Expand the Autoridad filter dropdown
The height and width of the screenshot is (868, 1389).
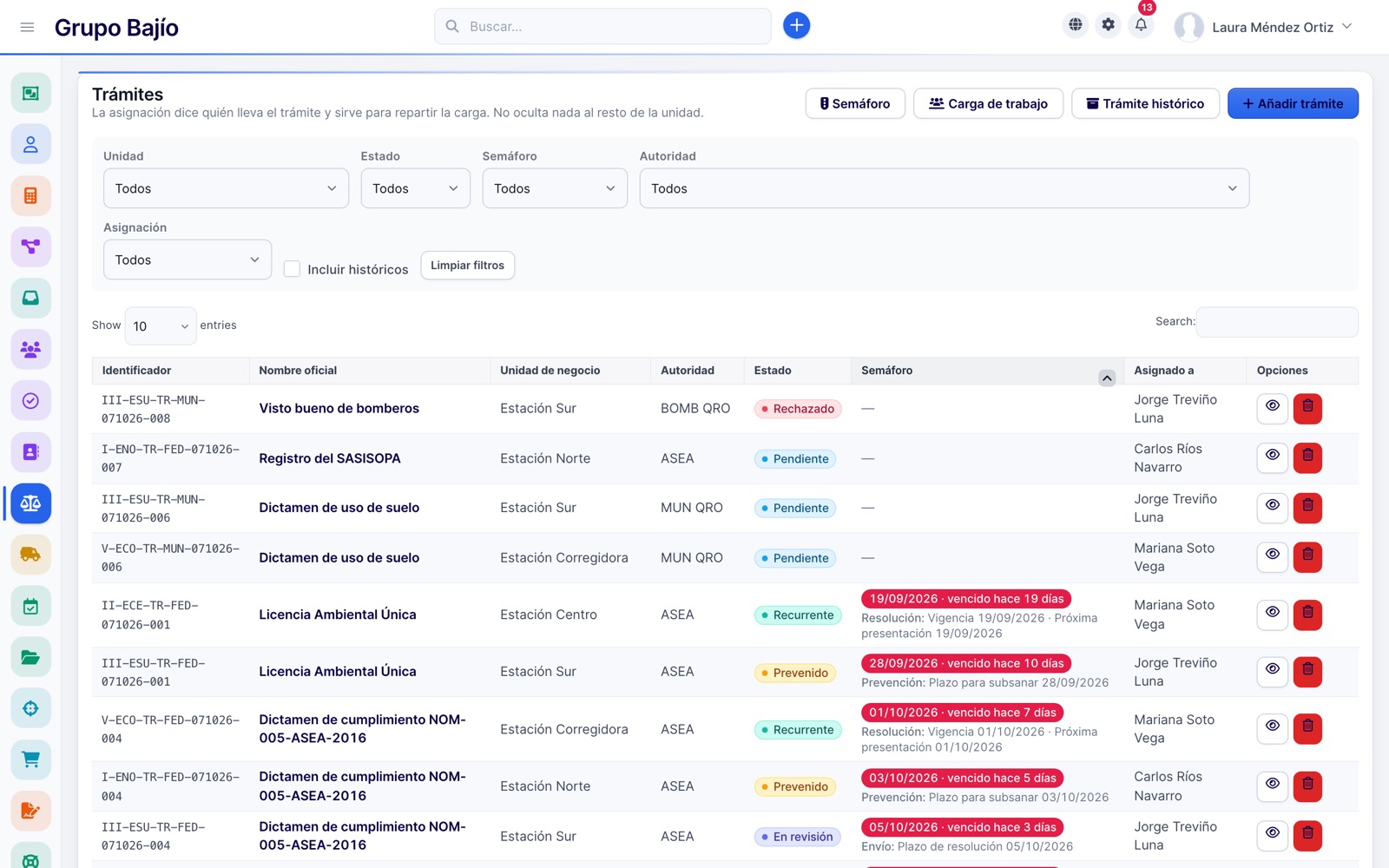[x=945, y=188]
